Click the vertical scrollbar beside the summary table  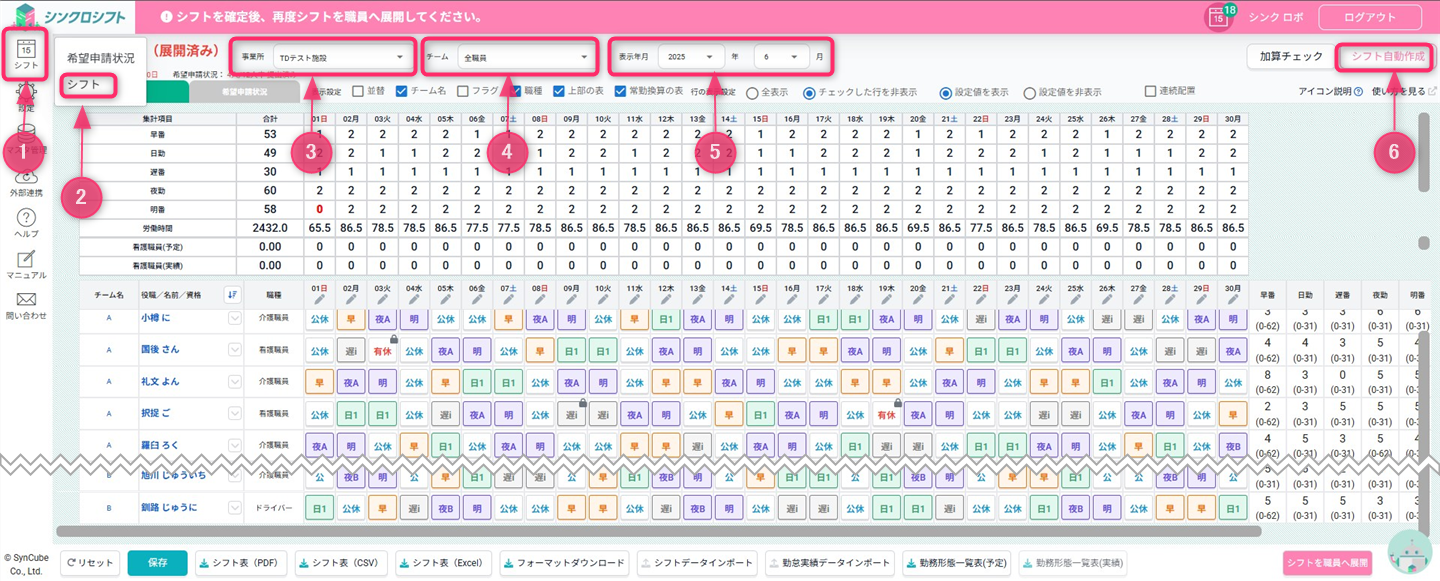pos(1424,150)
